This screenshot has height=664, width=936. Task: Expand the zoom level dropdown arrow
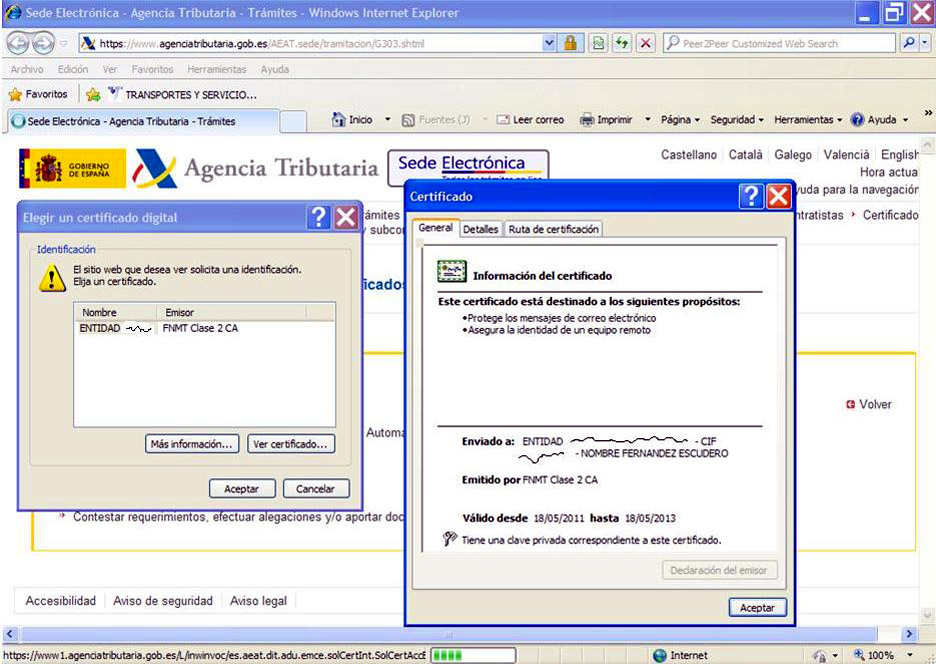point(910,655)
